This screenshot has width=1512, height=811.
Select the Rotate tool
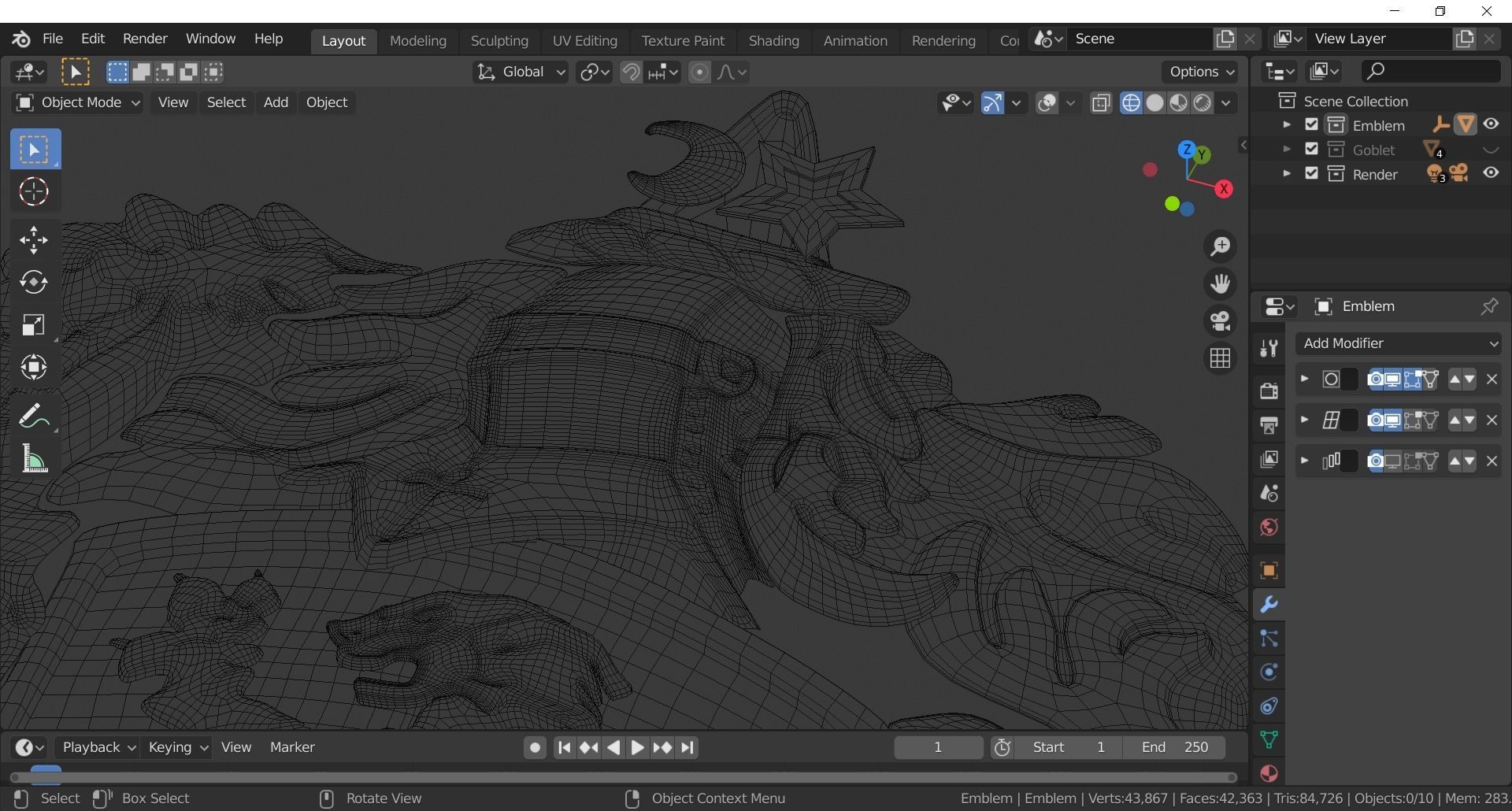(34, 283)
